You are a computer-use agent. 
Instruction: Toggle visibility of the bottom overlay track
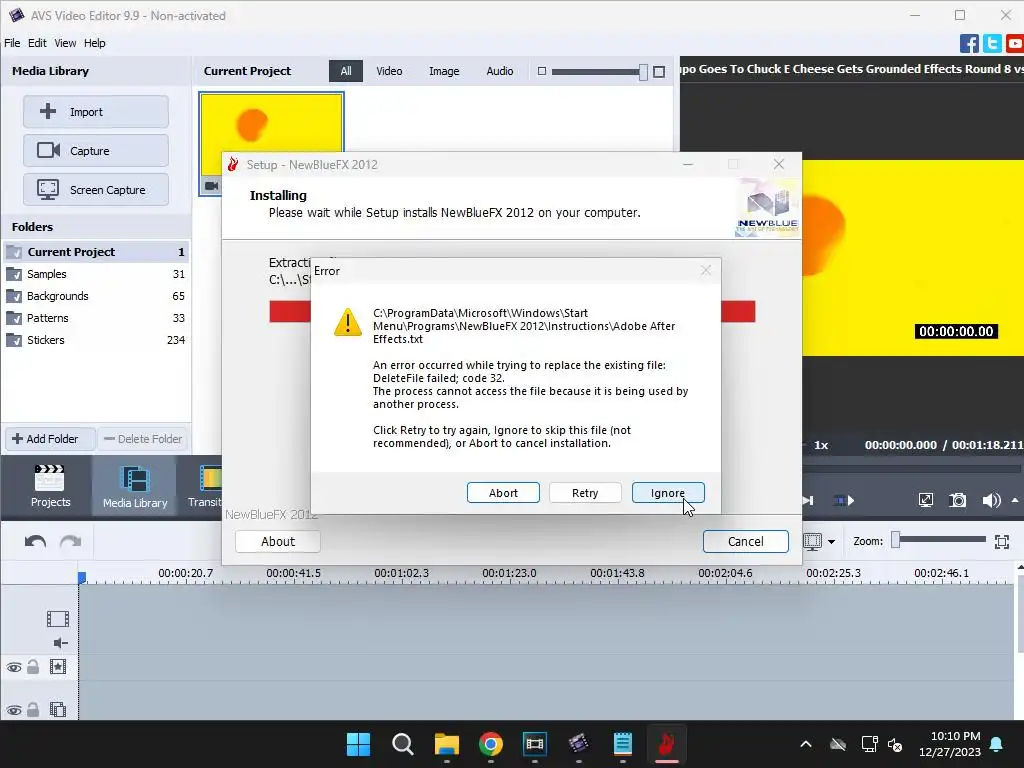pyautogui.click(x=14, y=710)
